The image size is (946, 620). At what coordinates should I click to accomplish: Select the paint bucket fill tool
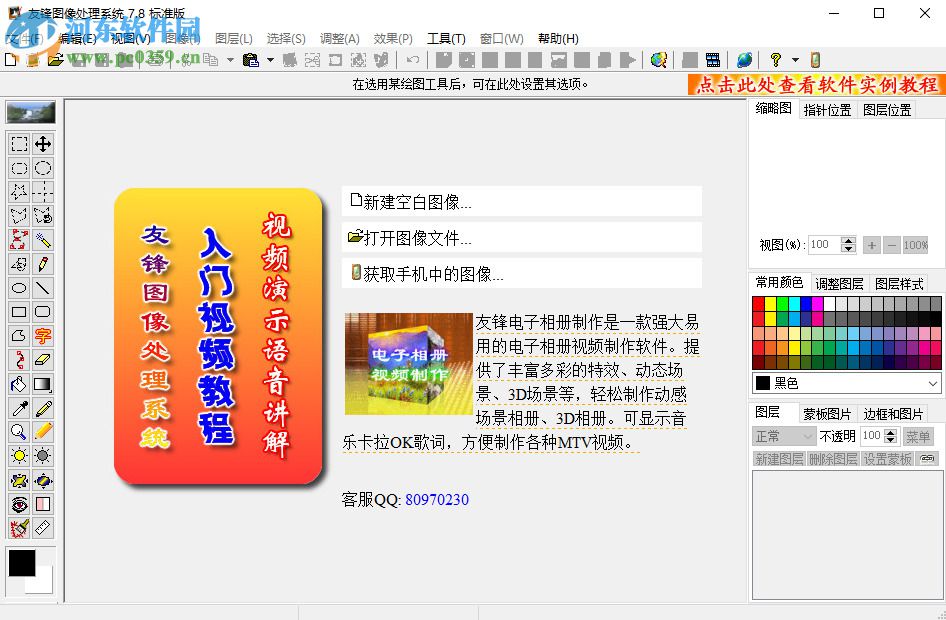(x=18, y=384)
